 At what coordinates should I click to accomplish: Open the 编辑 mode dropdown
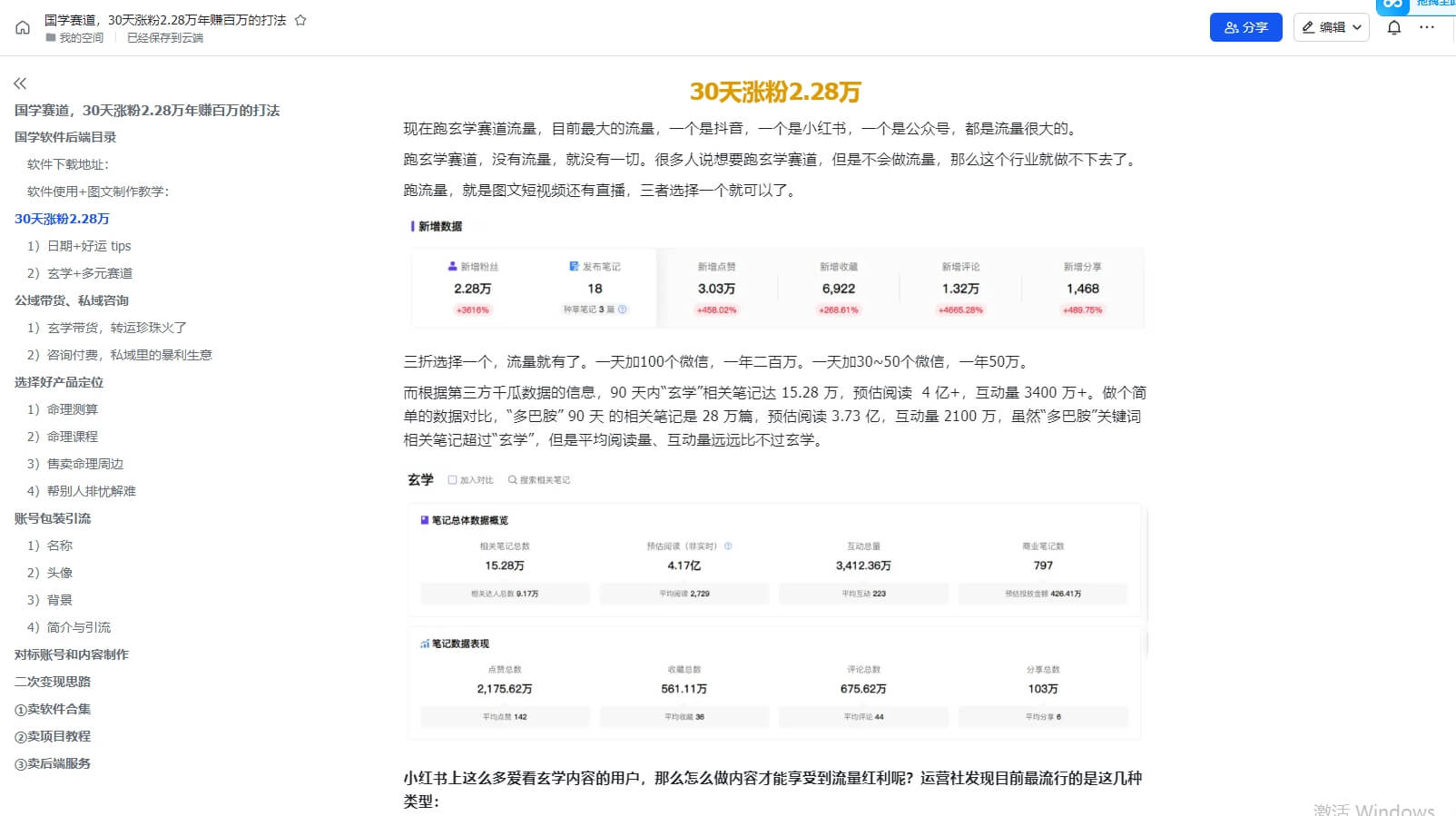[1331, 27]
